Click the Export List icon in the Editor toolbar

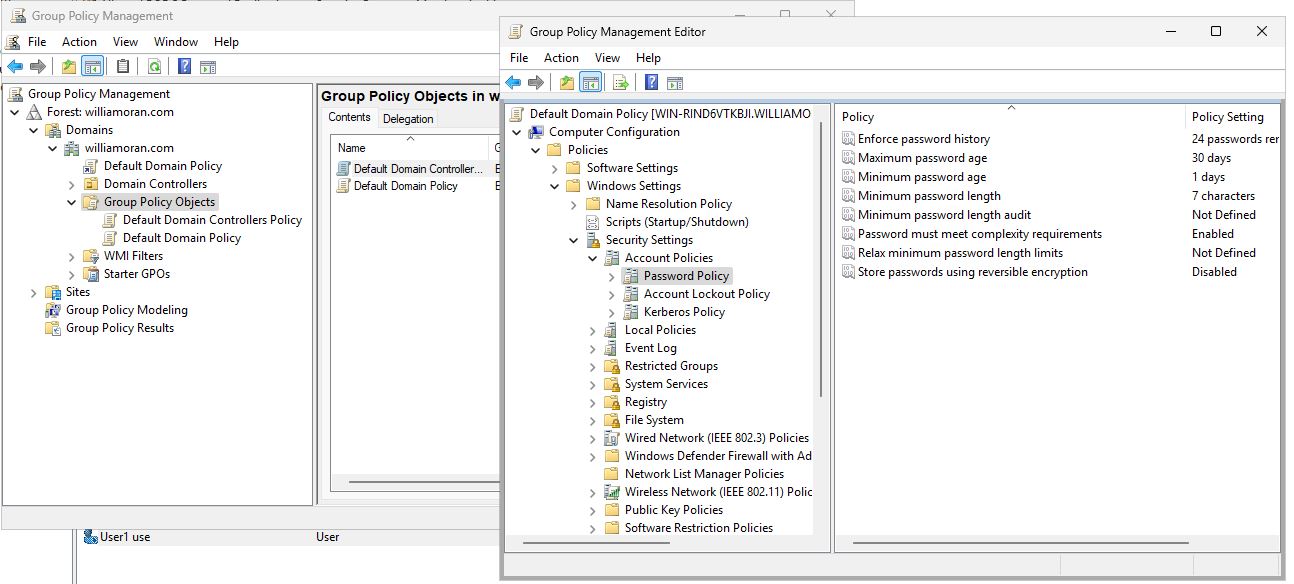click(619, 80)
